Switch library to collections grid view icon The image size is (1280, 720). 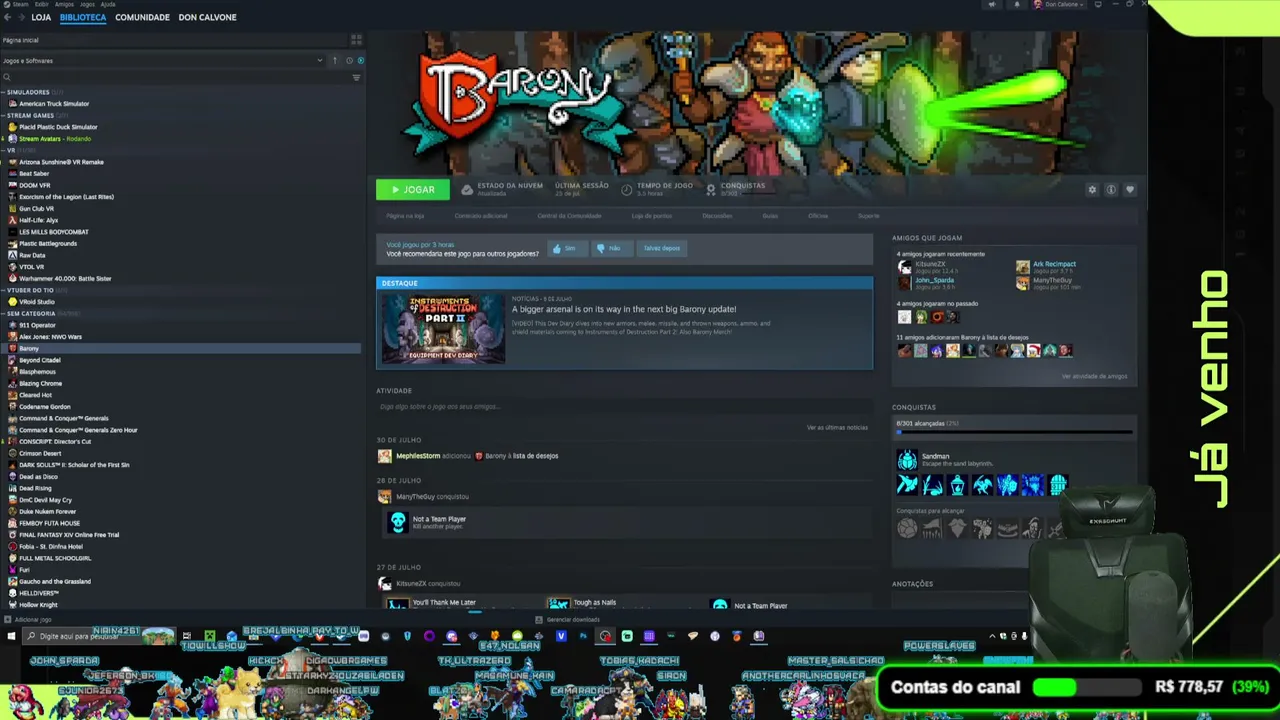356,40
